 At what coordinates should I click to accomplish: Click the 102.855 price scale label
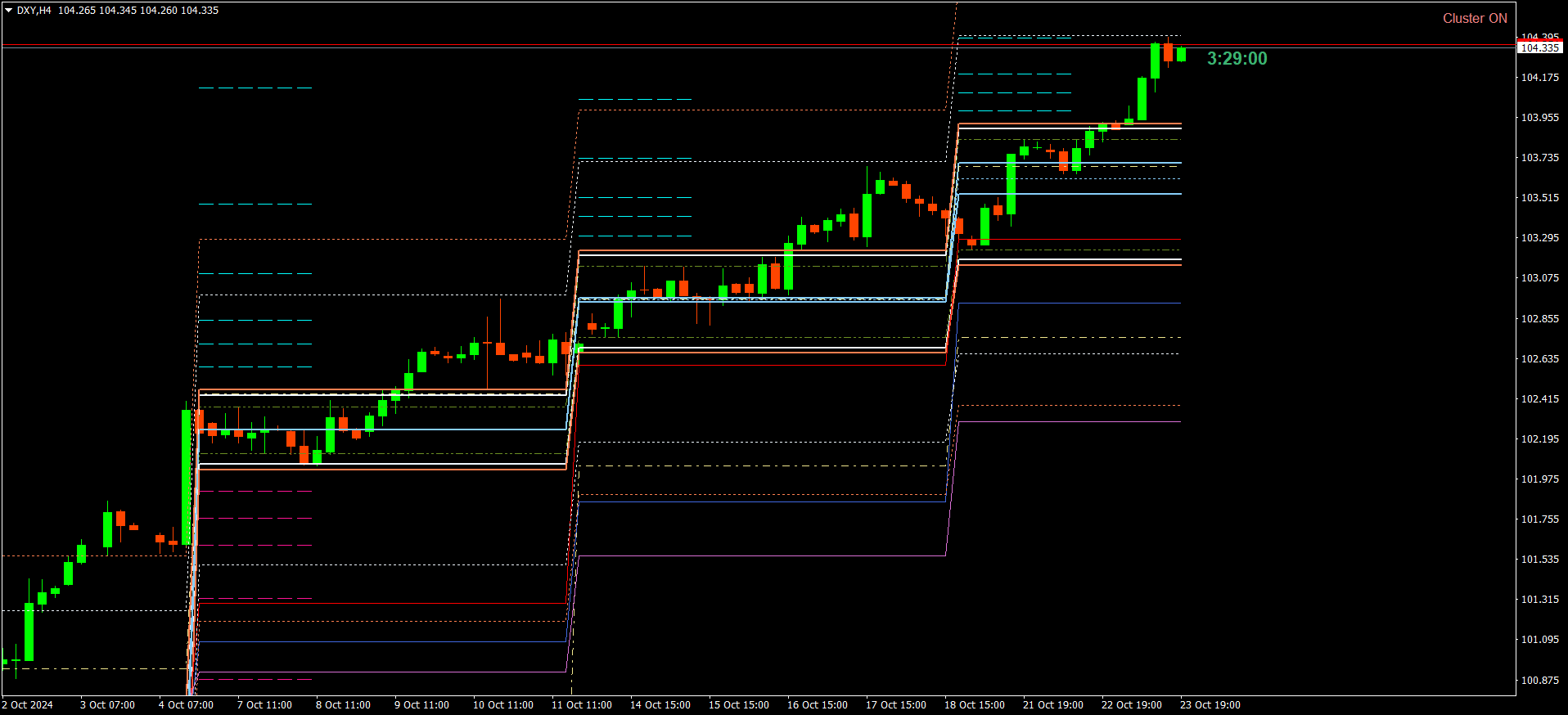point(1539,319)
